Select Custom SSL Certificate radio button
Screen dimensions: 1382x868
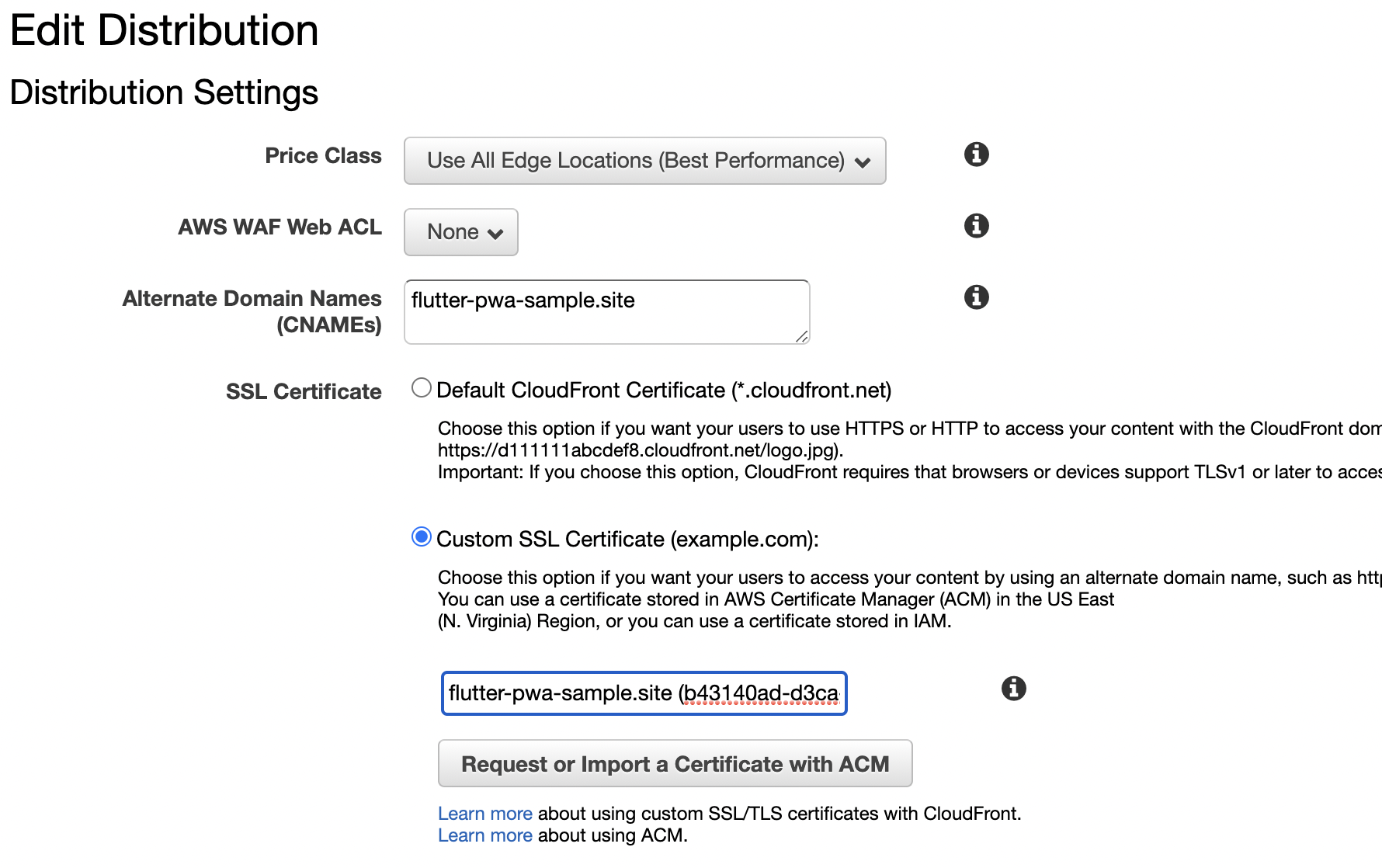click(x=422, y=536)
